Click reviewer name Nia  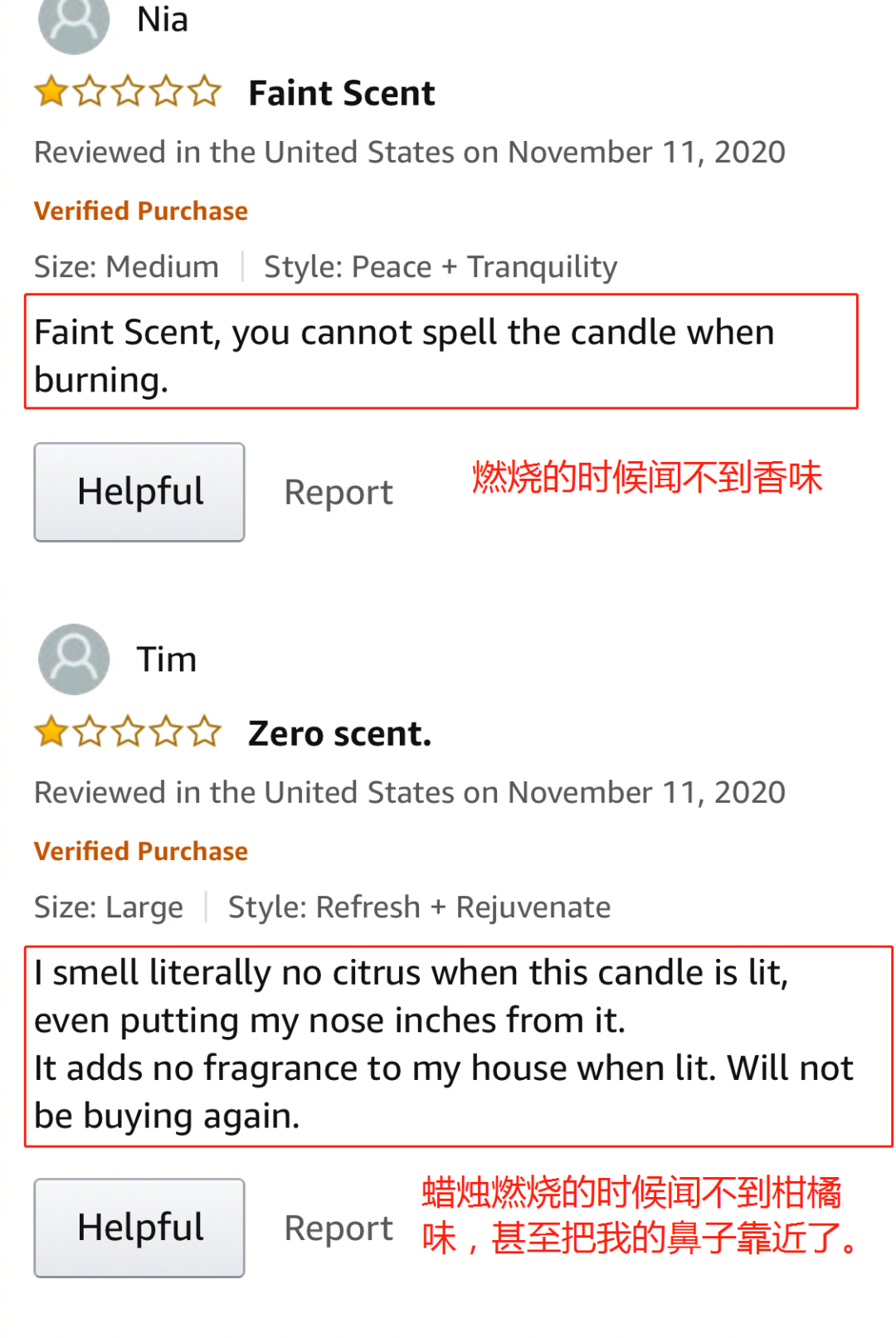pos(162,20)
